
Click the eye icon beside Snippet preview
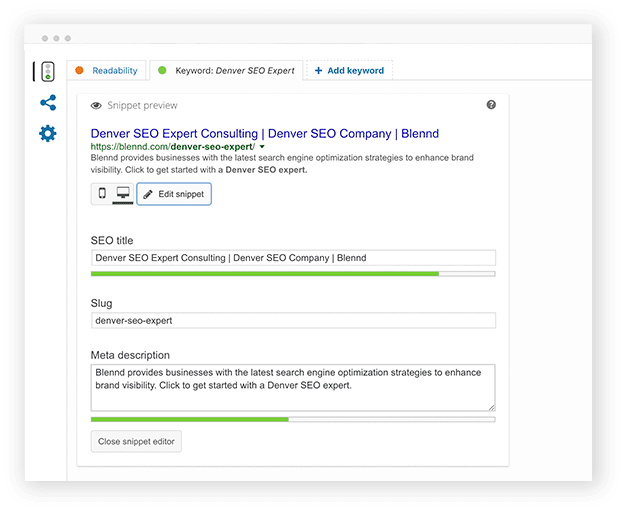tap(96, 106)
